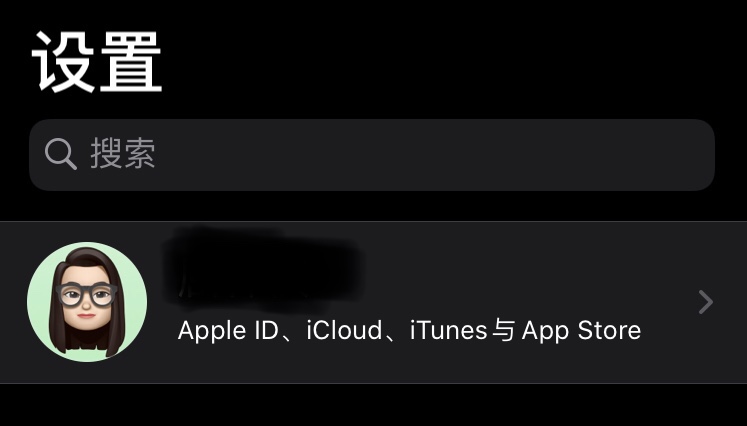Tap the iTunes text in the subtitle
747x426 pixels.
(448, 330)
